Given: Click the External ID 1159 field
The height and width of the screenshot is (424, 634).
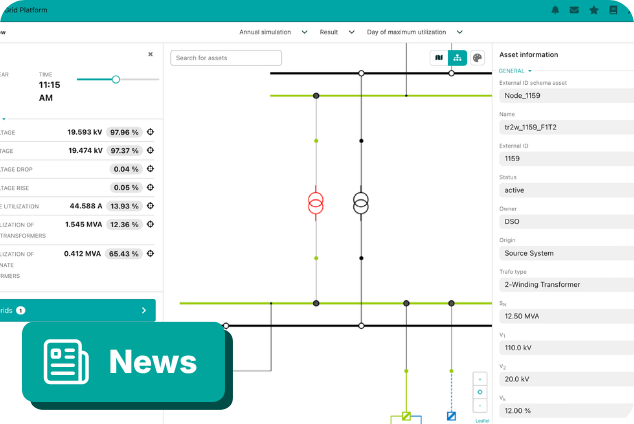Looking at the screenshot, I should [x=566, y=159].
